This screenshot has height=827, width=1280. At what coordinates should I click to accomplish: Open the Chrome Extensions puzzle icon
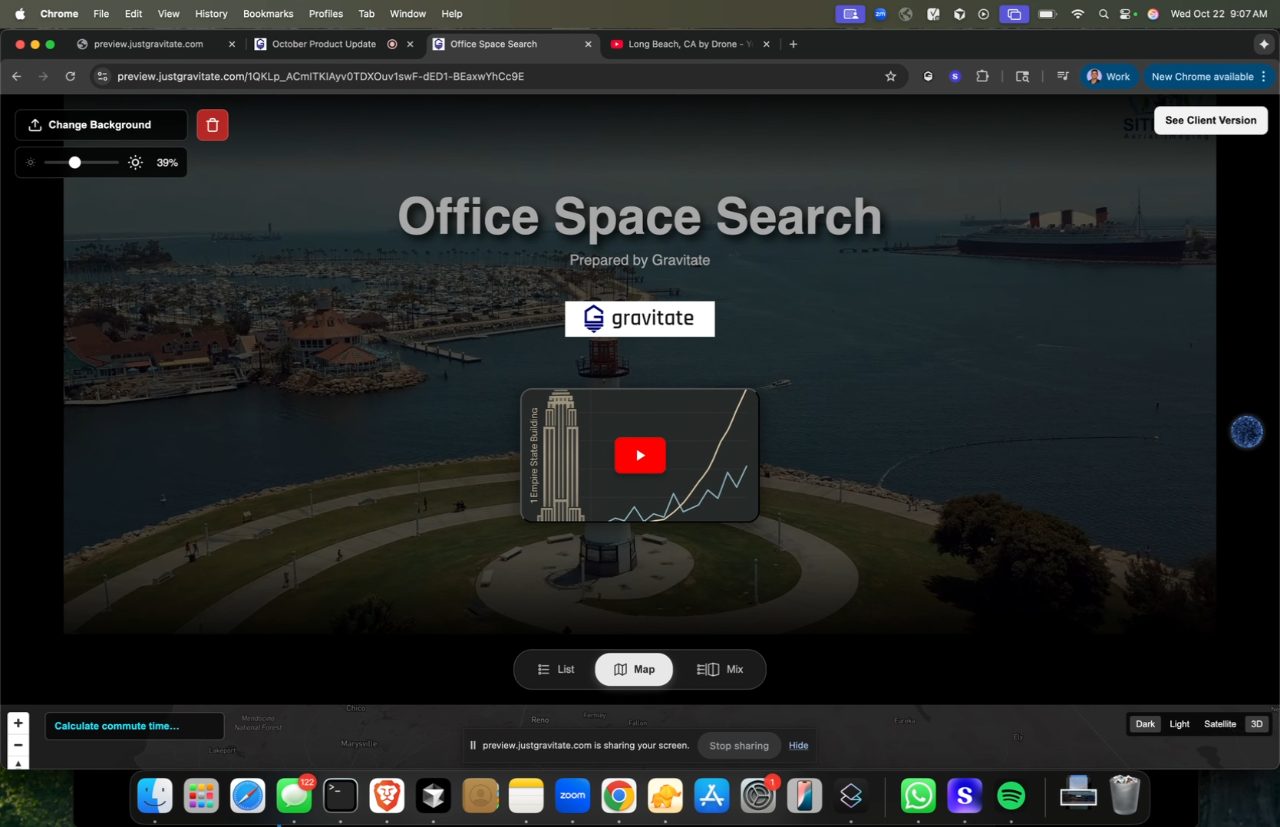982,76
